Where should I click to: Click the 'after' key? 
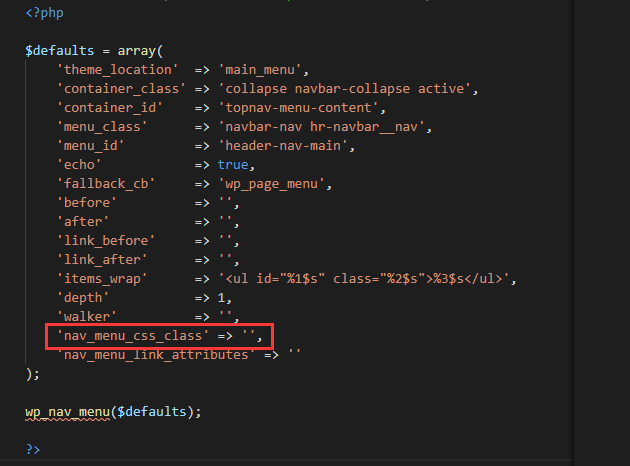83,222
